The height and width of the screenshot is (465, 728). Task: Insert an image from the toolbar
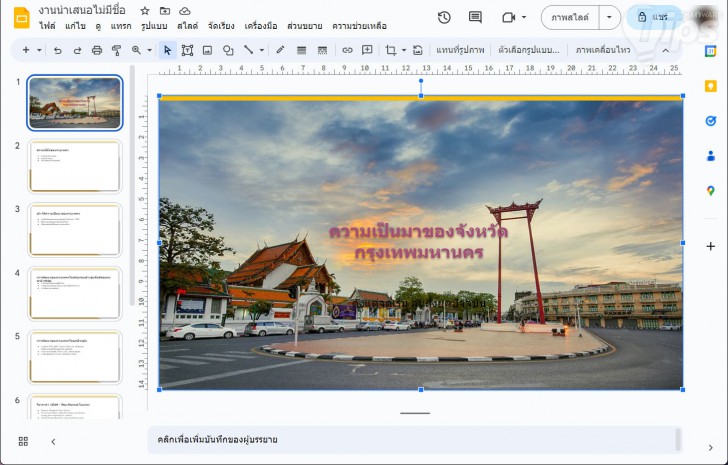point(207,50)
